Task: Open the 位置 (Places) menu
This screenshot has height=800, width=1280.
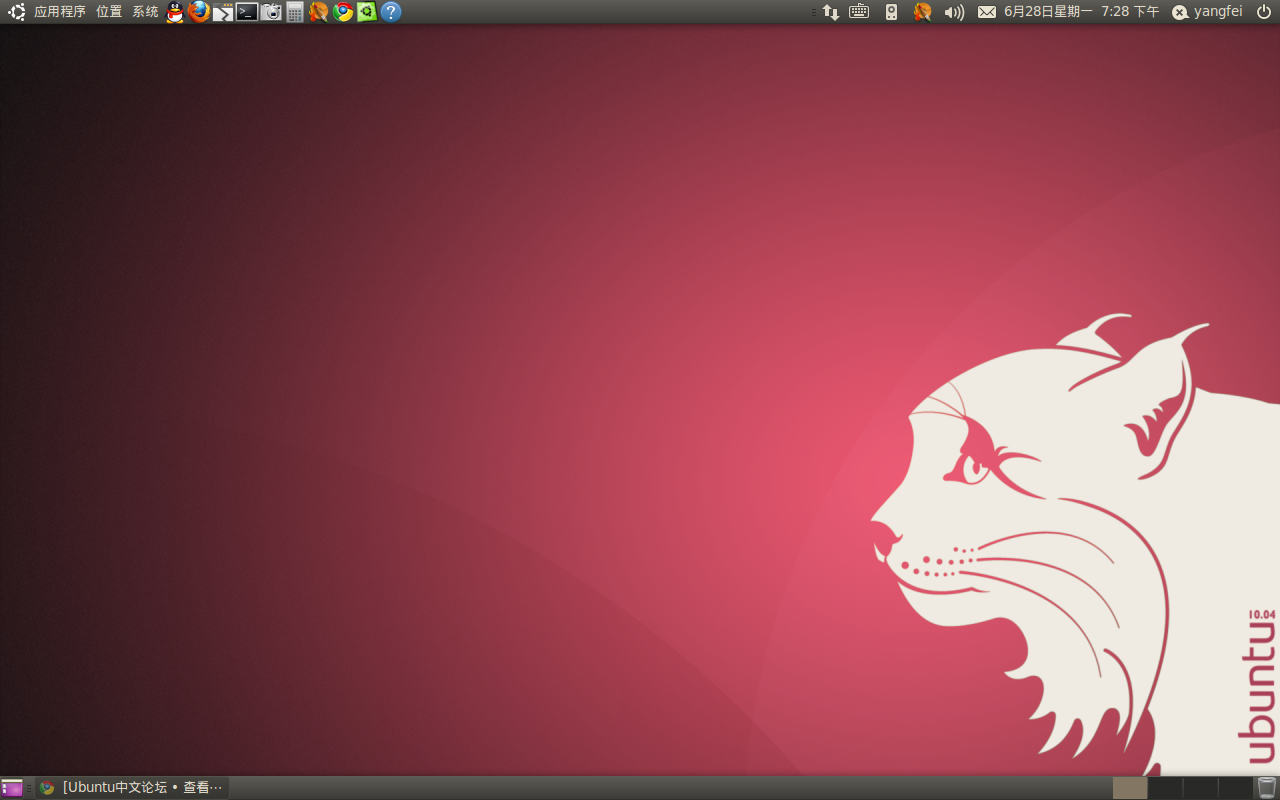Action: (x=109, y=12)
